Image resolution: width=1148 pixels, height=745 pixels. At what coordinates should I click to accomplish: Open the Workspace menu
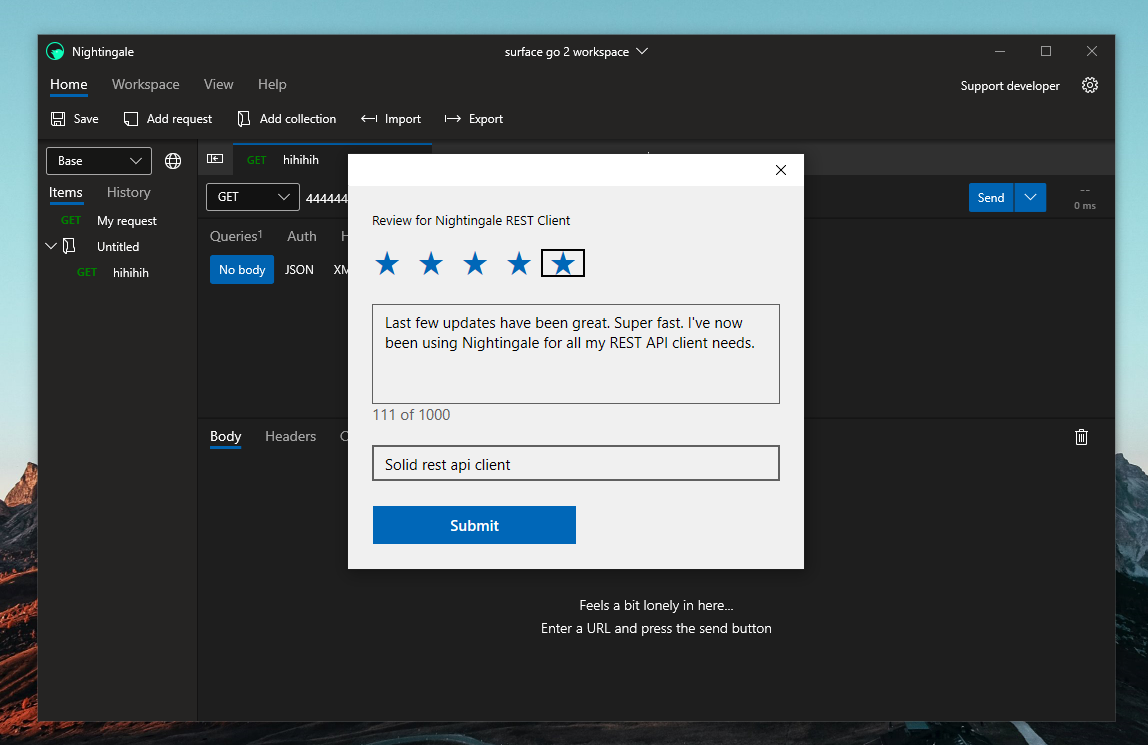(x=145, y=84)
